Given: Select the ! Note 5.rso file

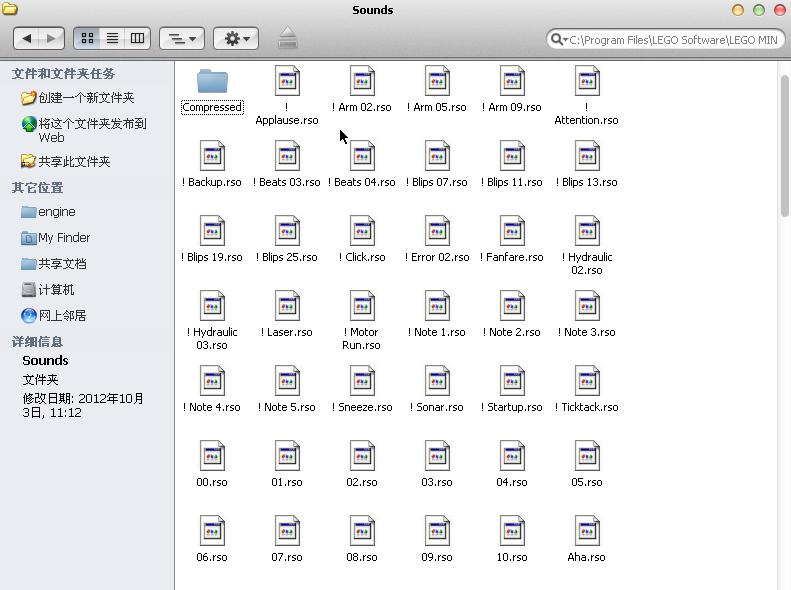Looking at the screenshot, I should click(x=287, y=390).
